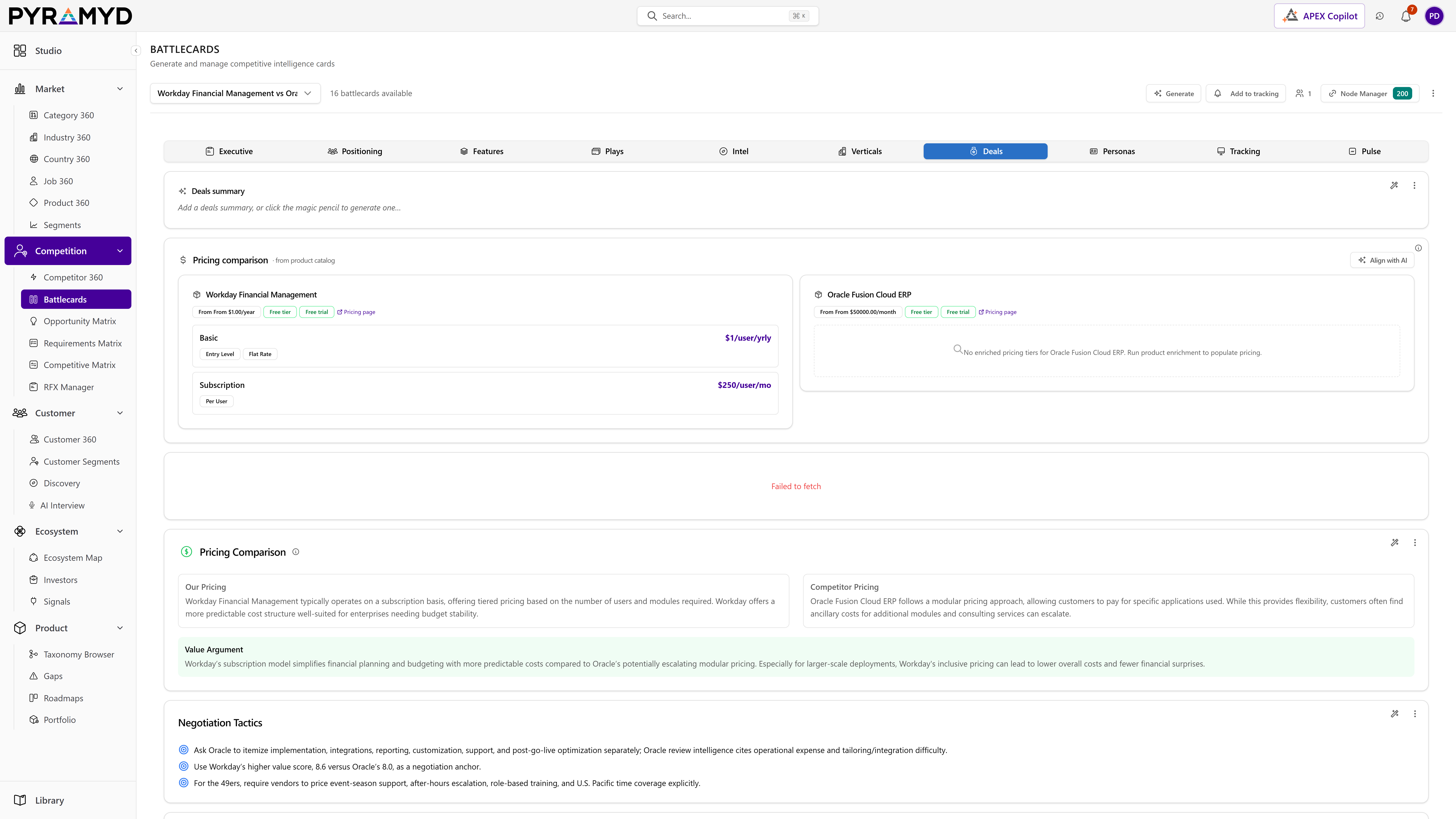The width and height of the screenshot is (1456, 819).
Task: Open Deals summary three-dot options
Action: 1414,185
